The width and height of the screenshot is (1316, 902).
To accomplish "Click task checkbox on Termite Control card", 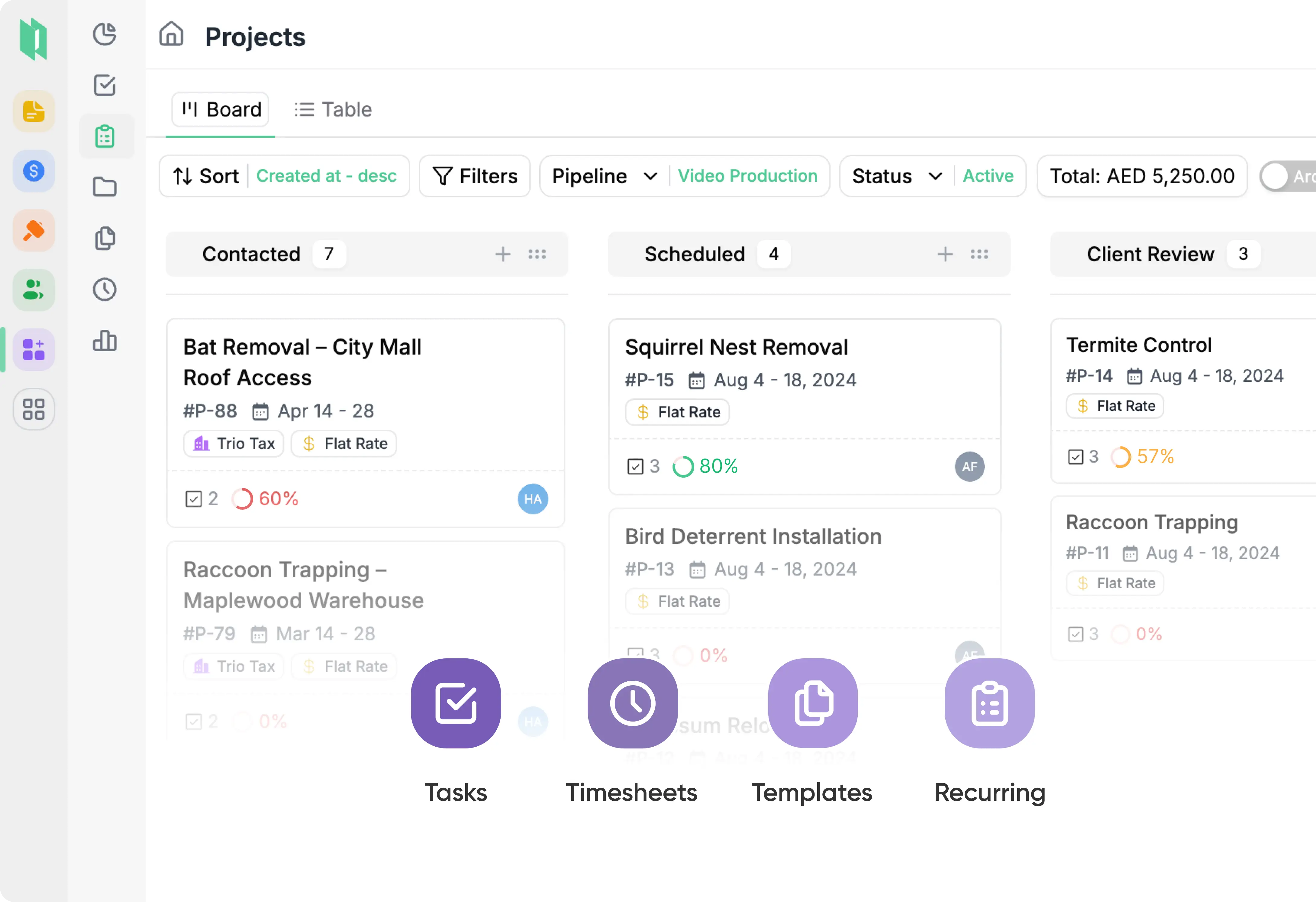I will (x=1075, y=457).
